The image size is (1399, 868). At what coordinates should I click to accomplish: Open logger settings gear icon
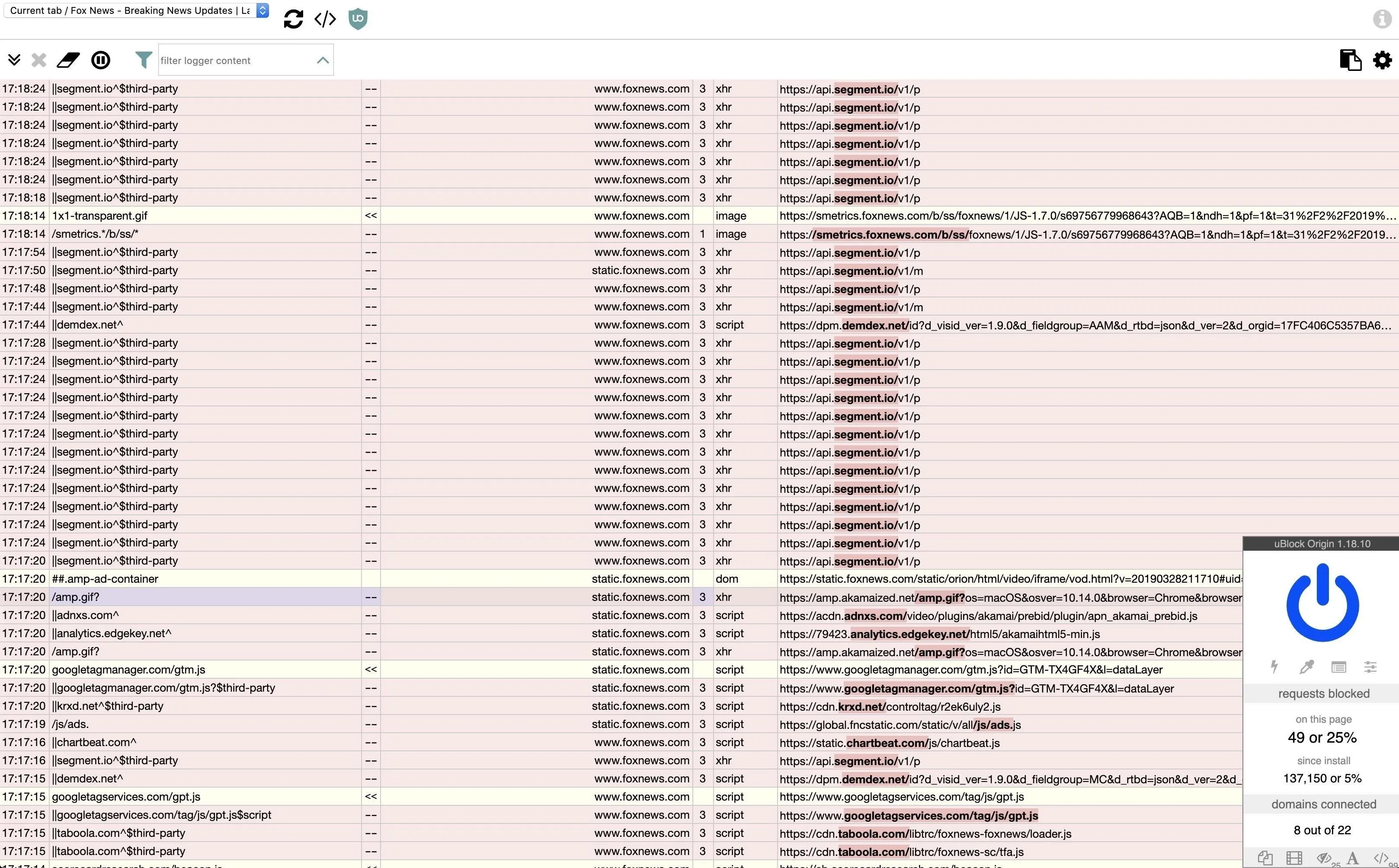pyautogui.click(x=1382, y=60)
